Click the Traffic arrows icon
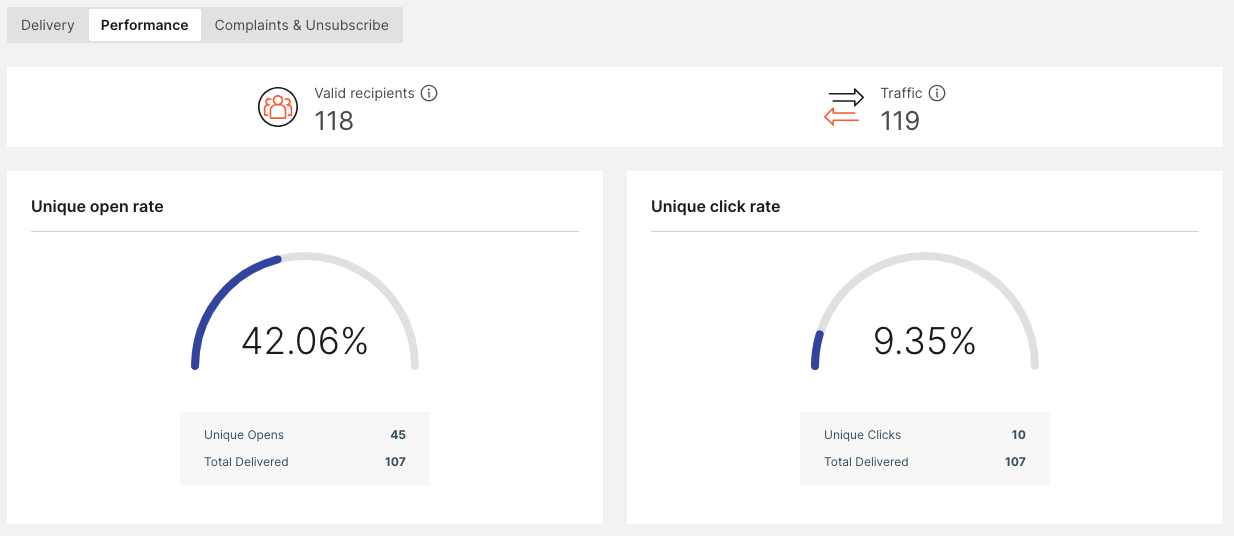 tap(843, 107)
